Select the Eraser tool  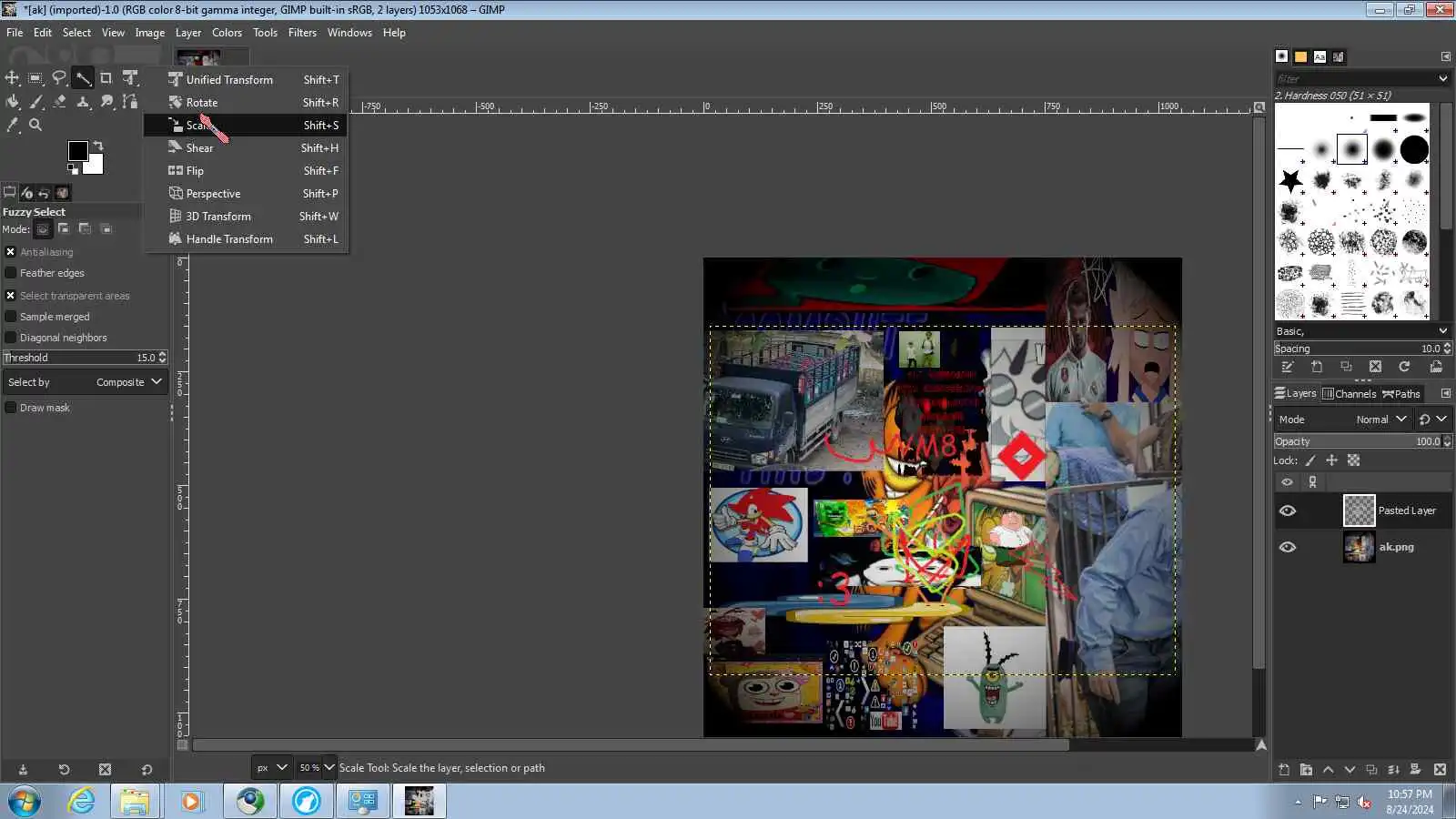point(59,102)
